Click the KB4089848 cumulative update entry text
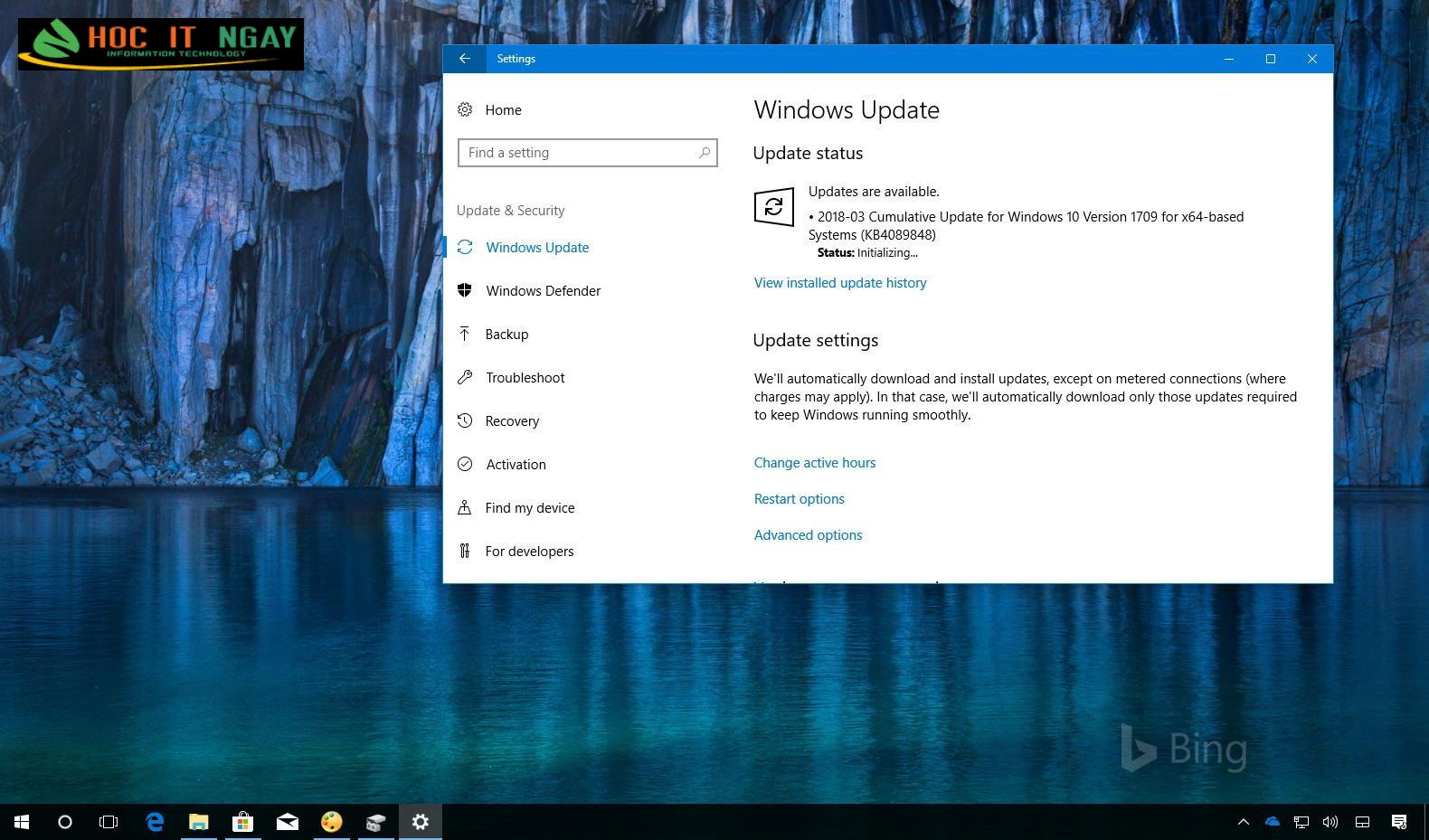1429x840 pixels. (x=1026, y=226)
